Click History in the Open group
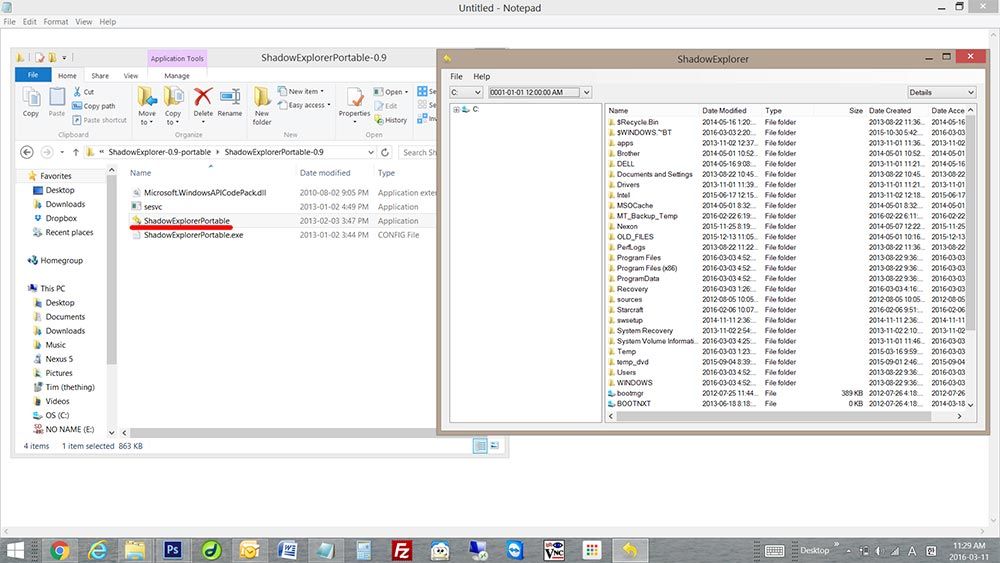Viewport: 1000px width, 563px height. coord(391,120)
